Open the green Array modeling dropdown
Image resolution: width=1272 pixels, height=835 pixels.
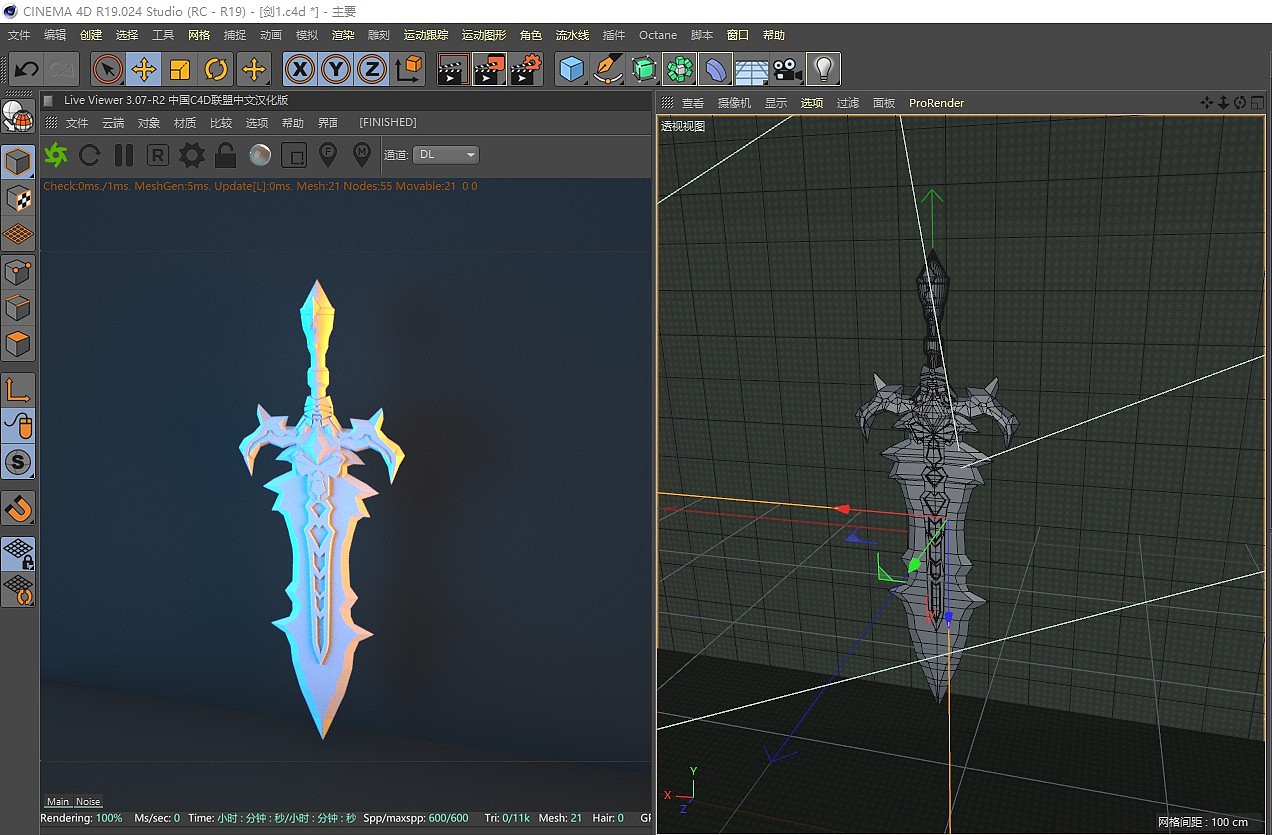click(x=680, y=69)
